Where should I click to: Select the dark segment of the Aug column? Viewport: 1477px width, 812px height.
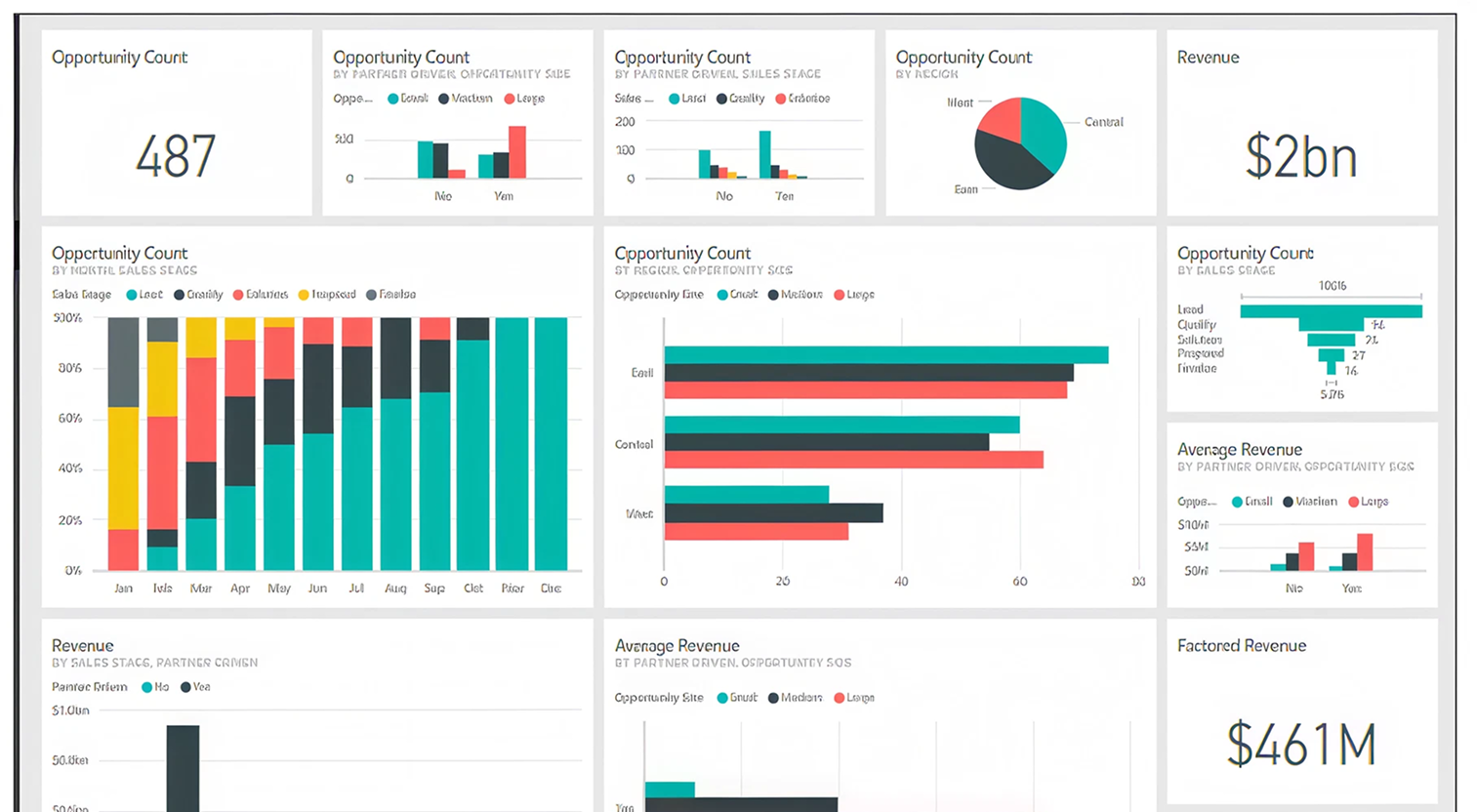396,358
